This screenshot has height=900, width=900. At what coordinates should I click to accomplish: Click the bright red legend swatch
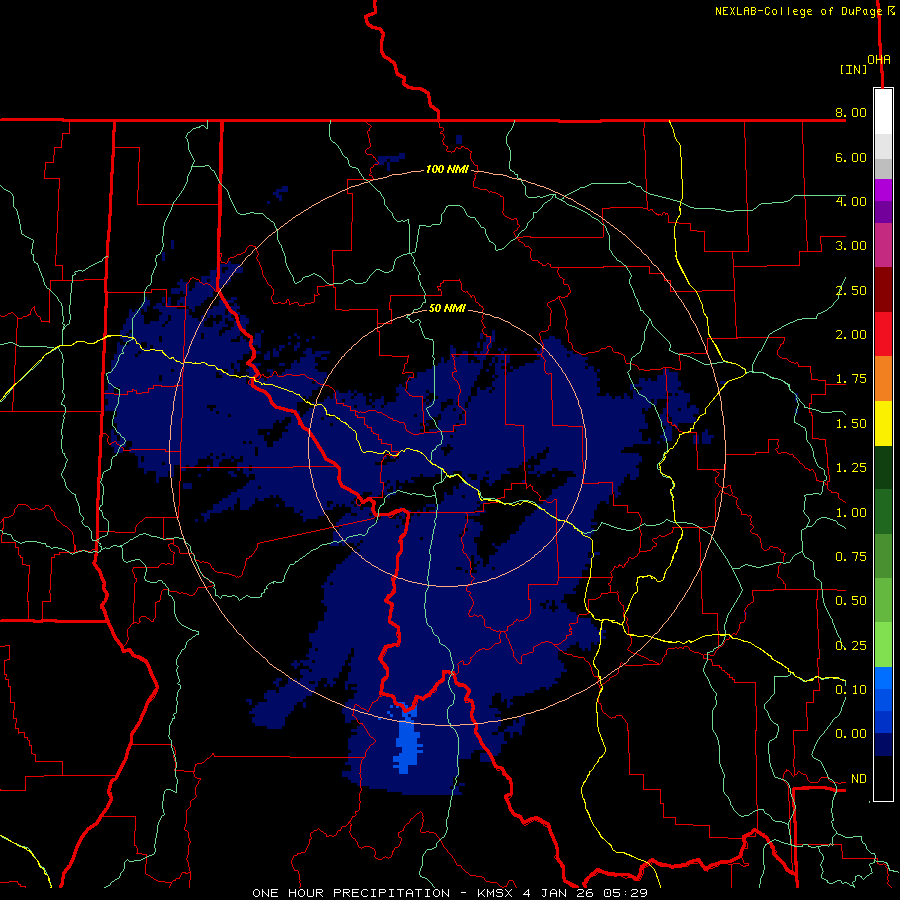[883, 334]
